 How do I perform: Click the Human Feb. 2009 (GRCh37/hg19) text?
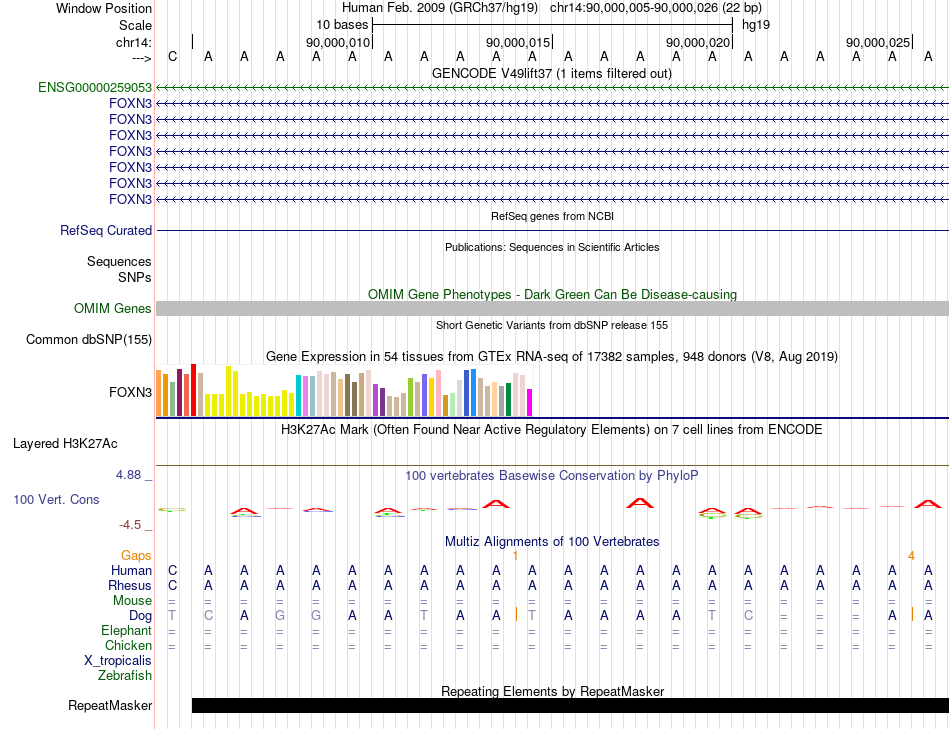click(x=440, y=8)
